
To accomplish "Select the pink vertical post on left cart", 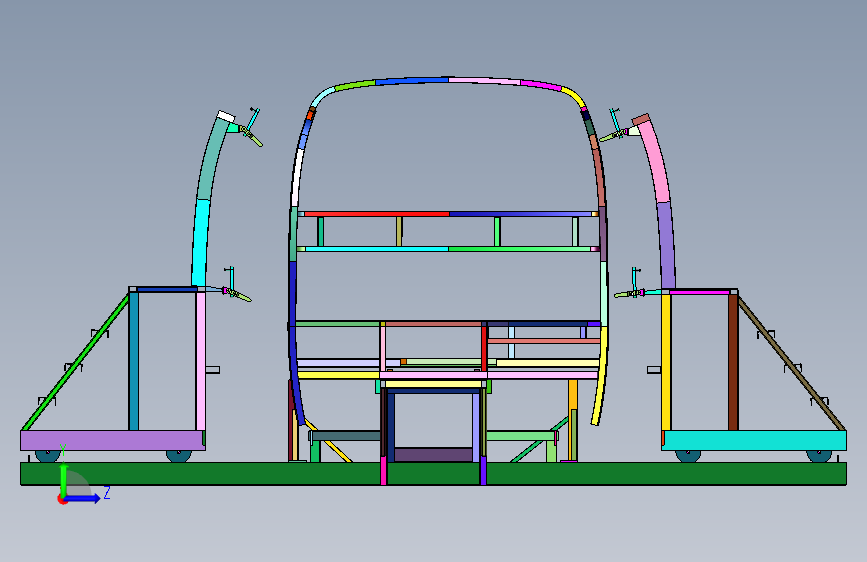I will pos(201,361).
